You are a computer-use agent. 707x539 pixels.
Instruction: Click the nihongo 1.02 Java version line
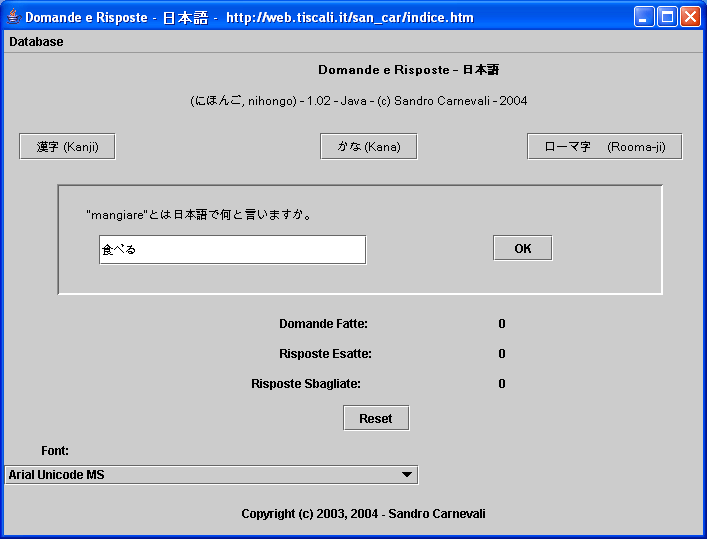(x=358, y=101)
